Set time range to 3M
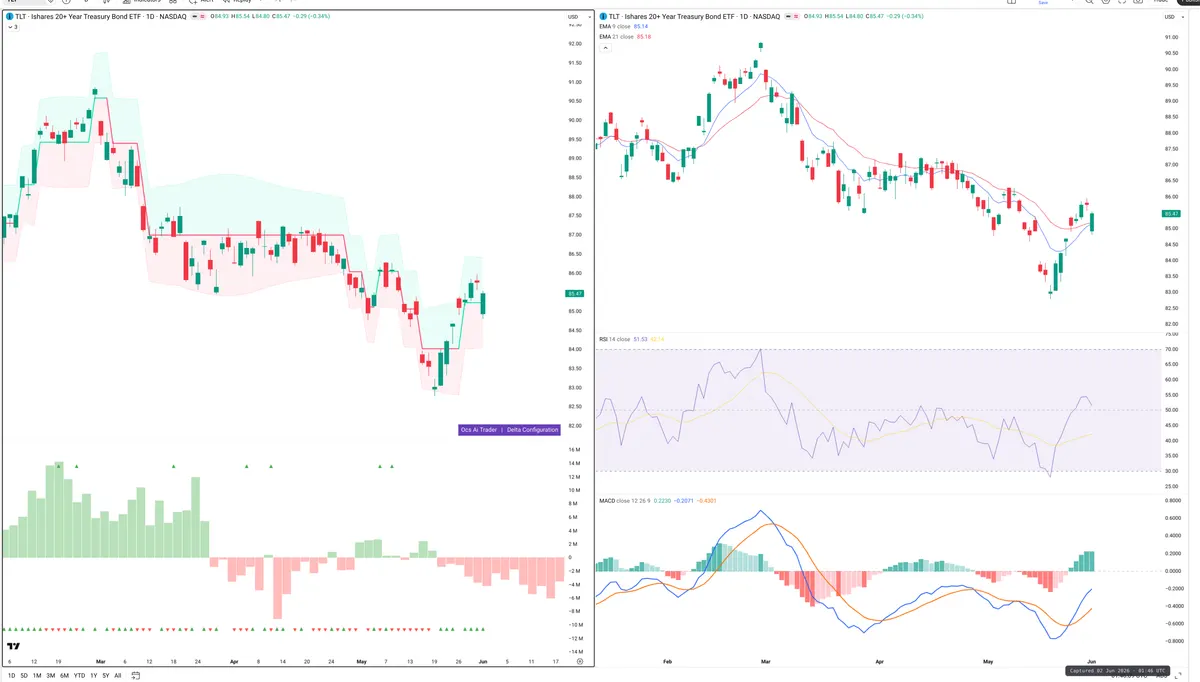The width and height of the screenshot is (1200, 682). pyautogui.click(x=50, y=675)
